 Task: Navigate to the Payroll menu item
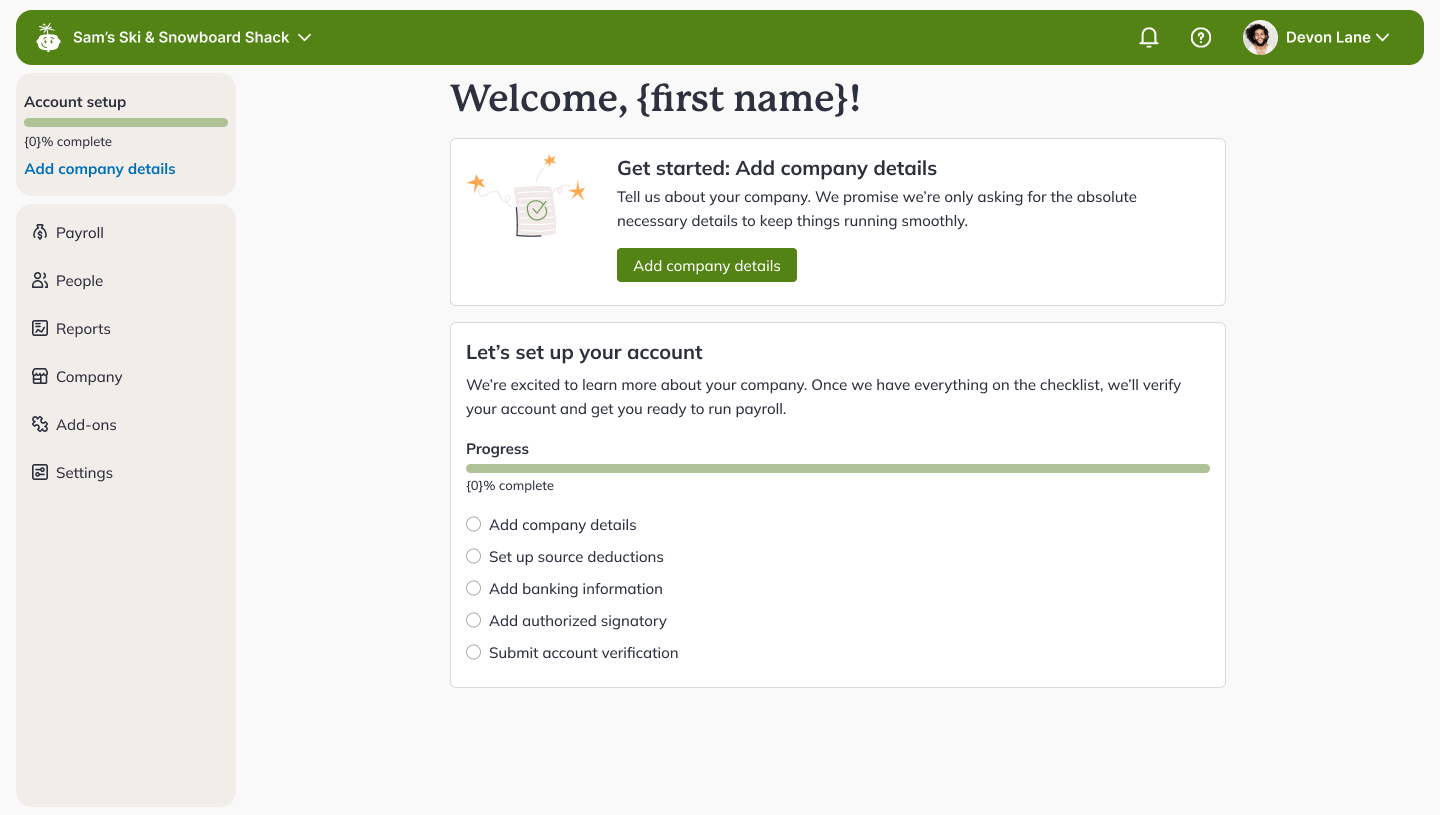[80, 232]
